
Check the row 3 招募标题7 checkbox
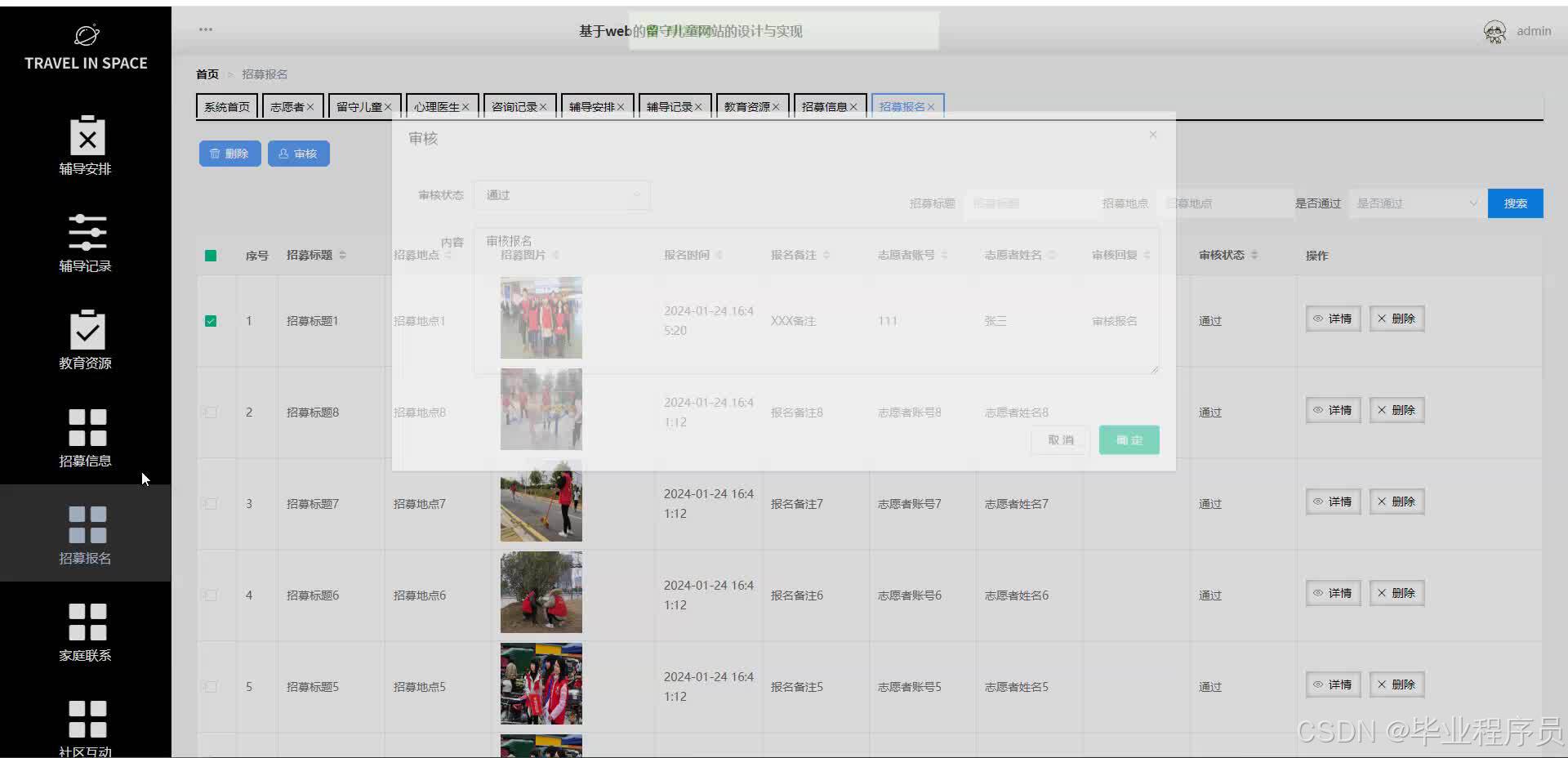click(211, 504)
